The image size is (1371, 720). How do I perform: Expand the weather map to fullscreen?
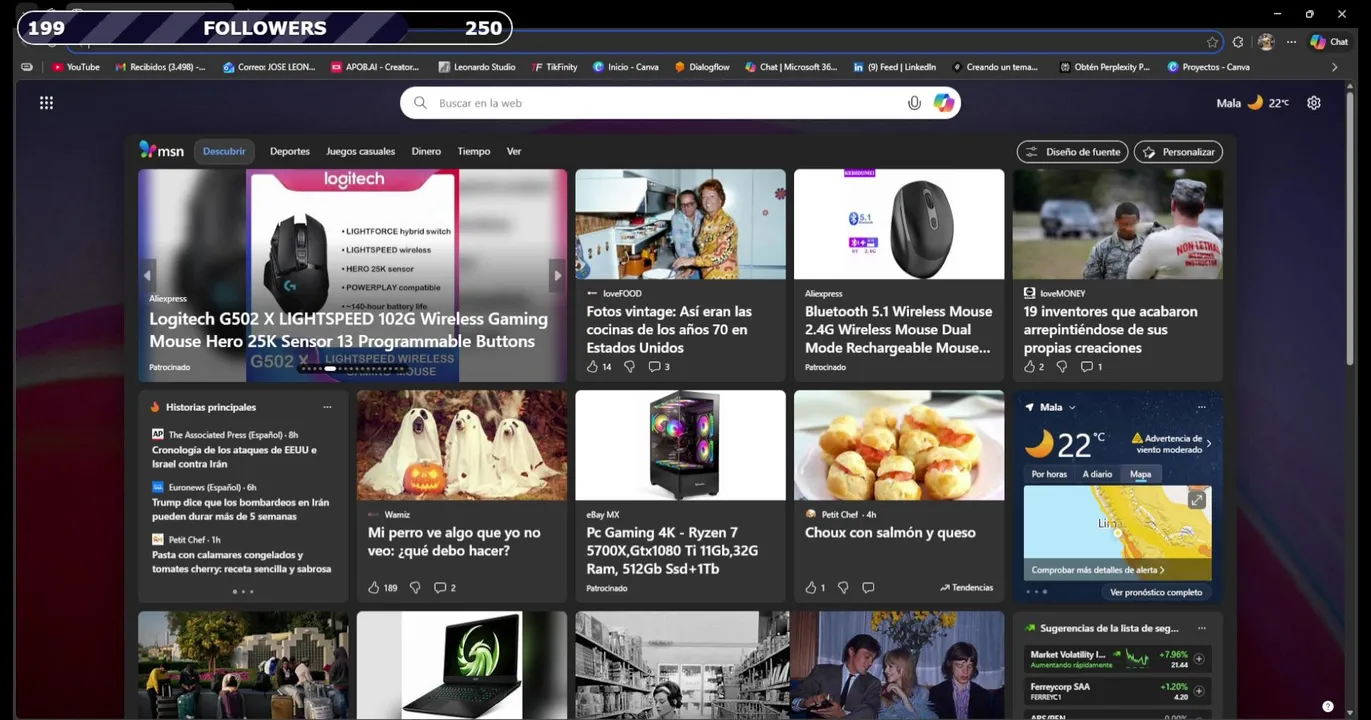point(1196,500)
